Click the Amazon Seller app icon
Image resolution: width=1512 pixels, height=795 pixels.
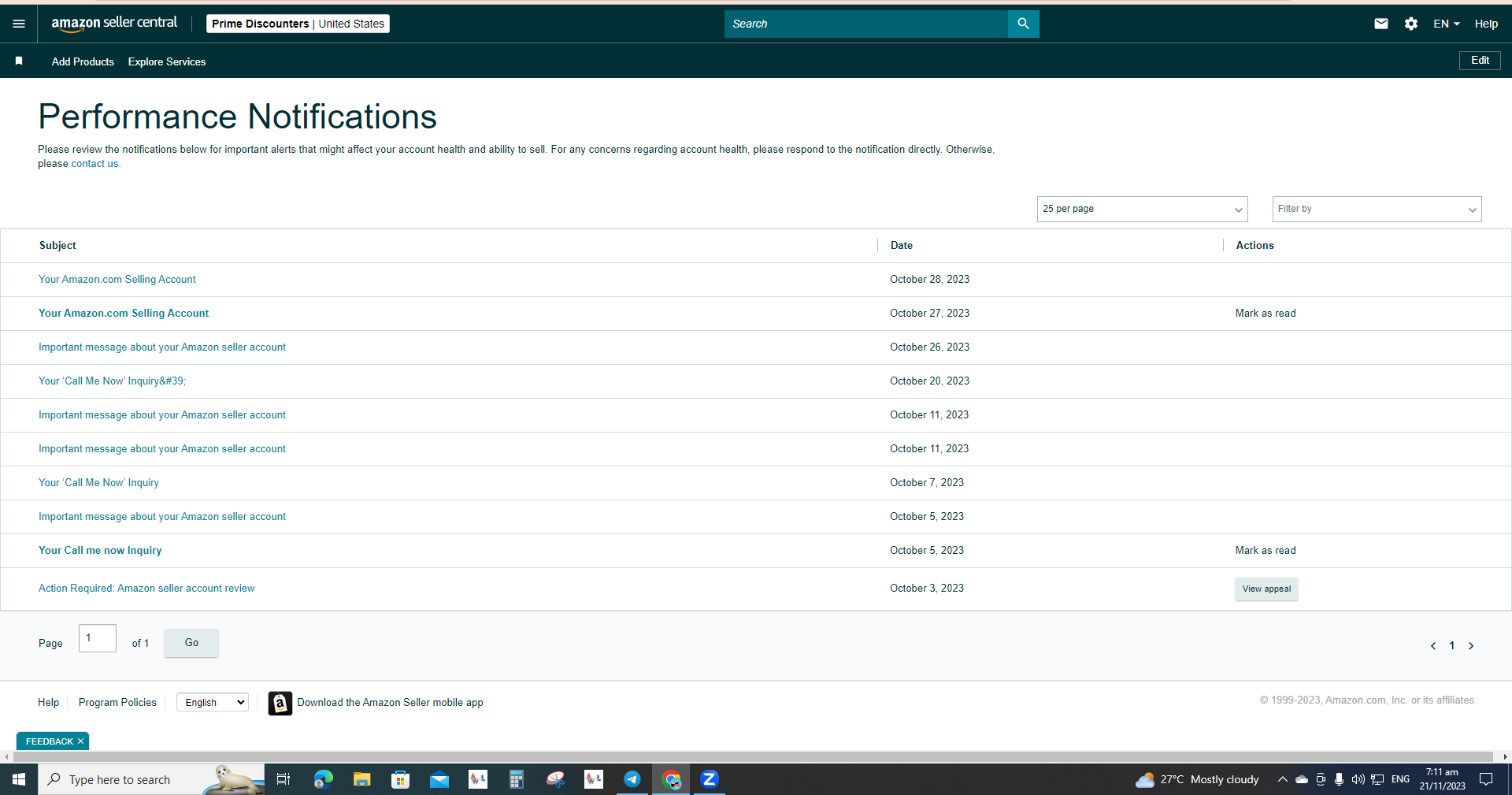click(280, 703)
